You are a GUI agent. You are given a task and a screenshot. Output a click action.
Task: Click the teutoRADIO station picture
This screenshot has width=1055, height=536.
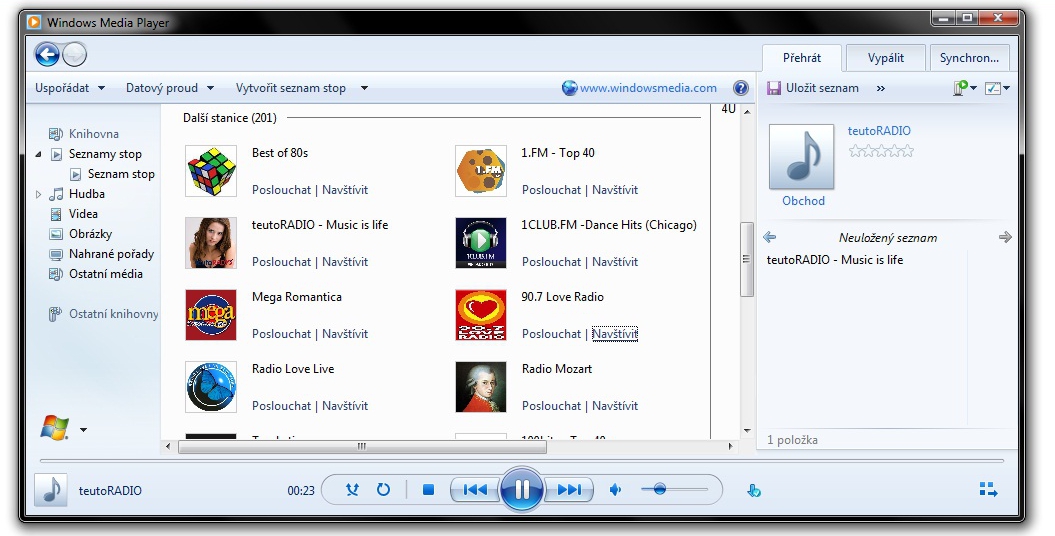tap(211, 243)
